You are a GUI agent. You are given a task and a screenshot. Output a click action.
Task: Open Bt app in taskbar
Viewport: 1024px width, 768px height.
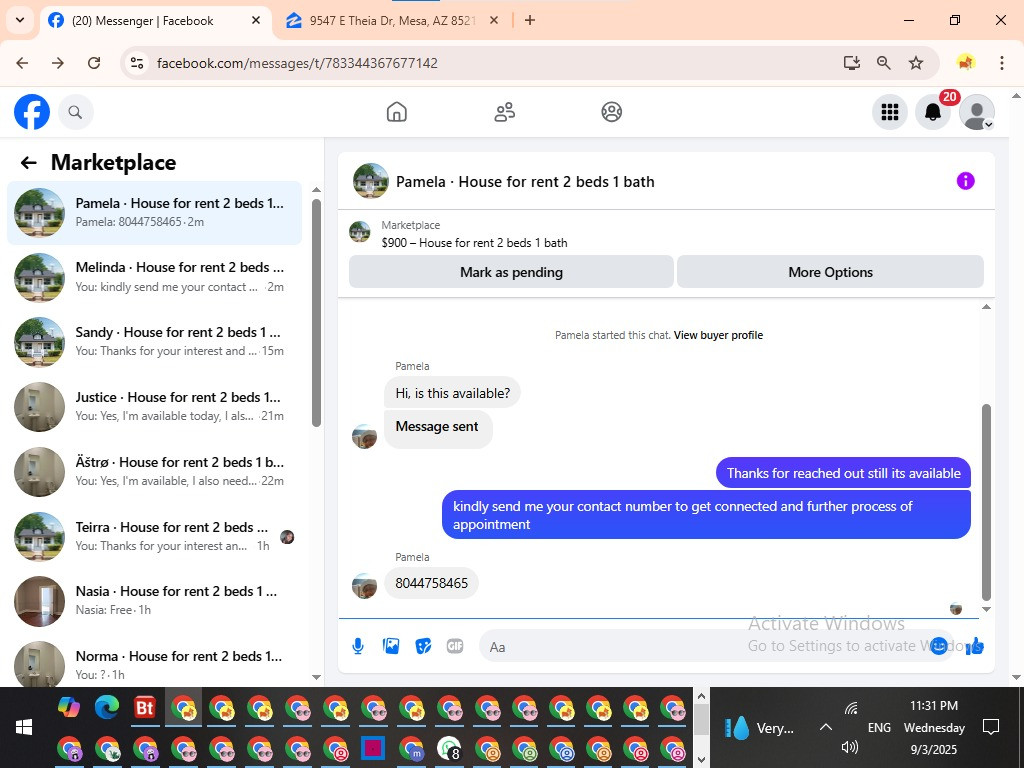point(145,708)
